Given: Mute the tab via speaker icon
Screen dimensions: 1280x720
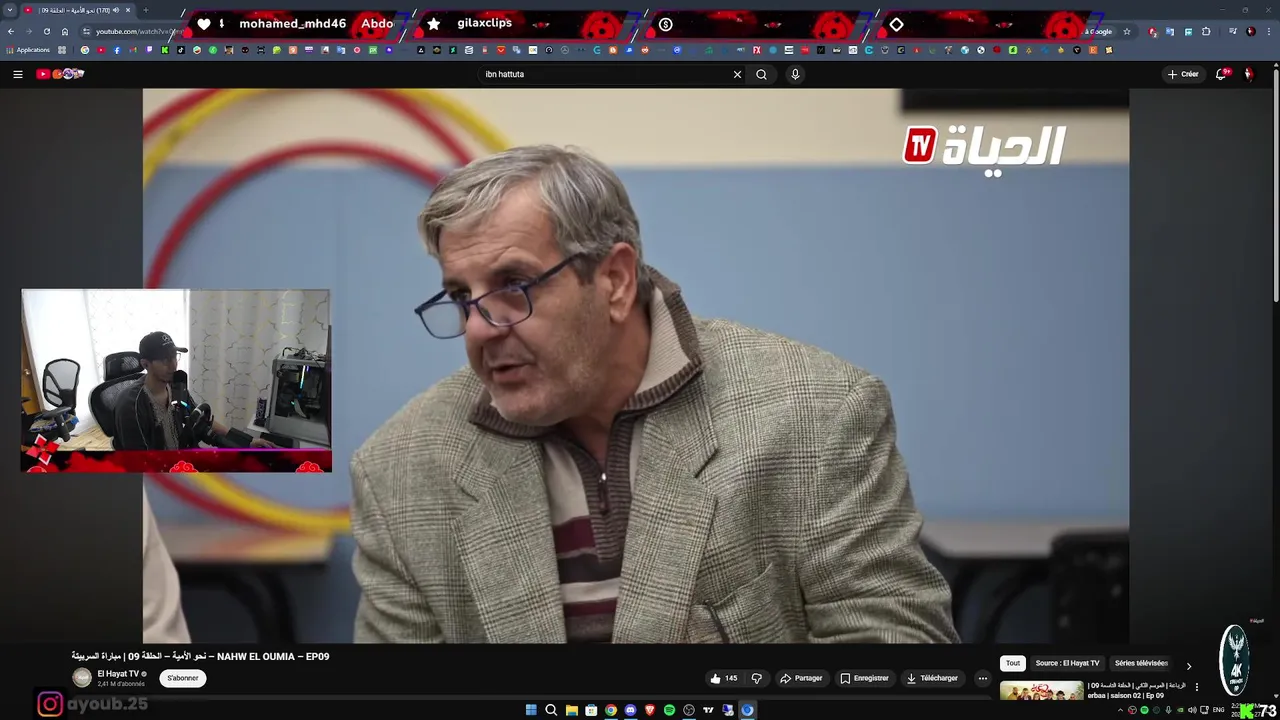Looking at the screenshot, I should (116, 10).
